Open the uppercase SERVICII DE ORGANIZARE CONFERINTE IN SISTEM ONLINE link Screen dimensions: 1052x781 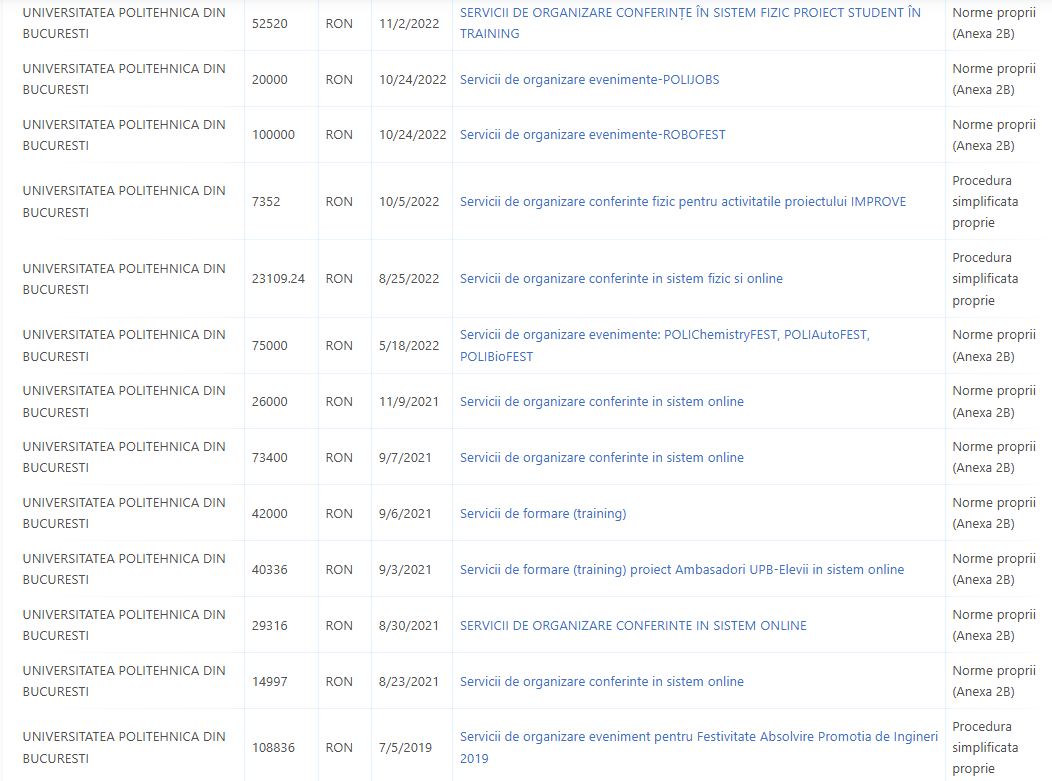coord(633,625)
